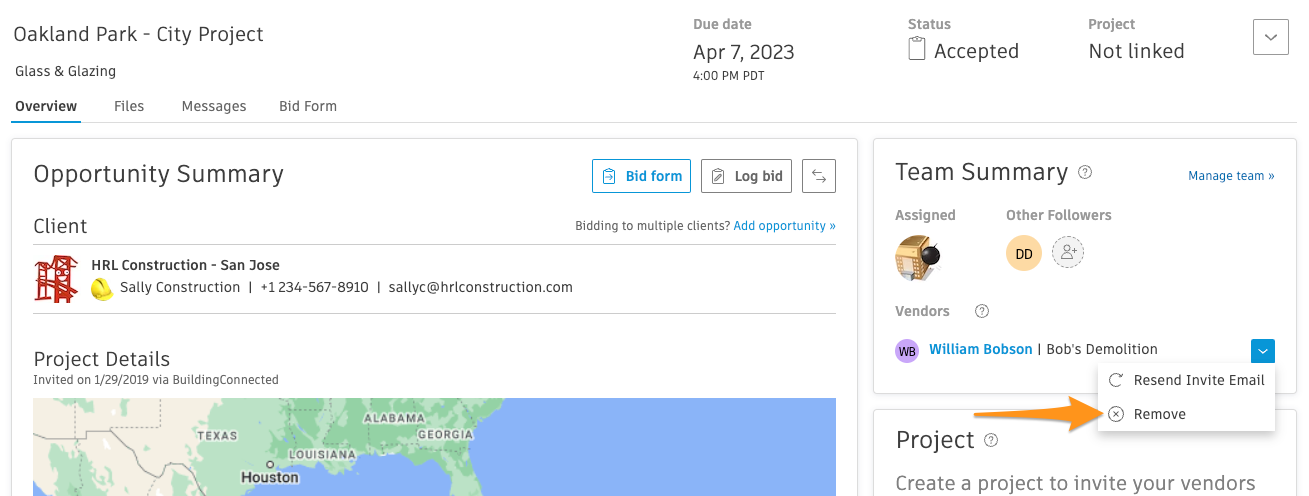Screen dimensions: 1309x496
Task: Click the Add opportunity link
Action: pyautogui.click(x=784, y=226)
